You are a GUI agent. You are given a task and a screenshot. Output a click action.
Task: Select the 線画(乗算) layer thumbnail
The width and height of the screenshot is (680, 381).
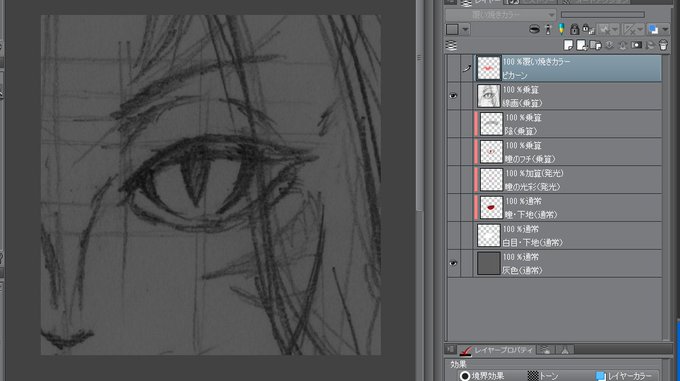(x=488, y=96)
